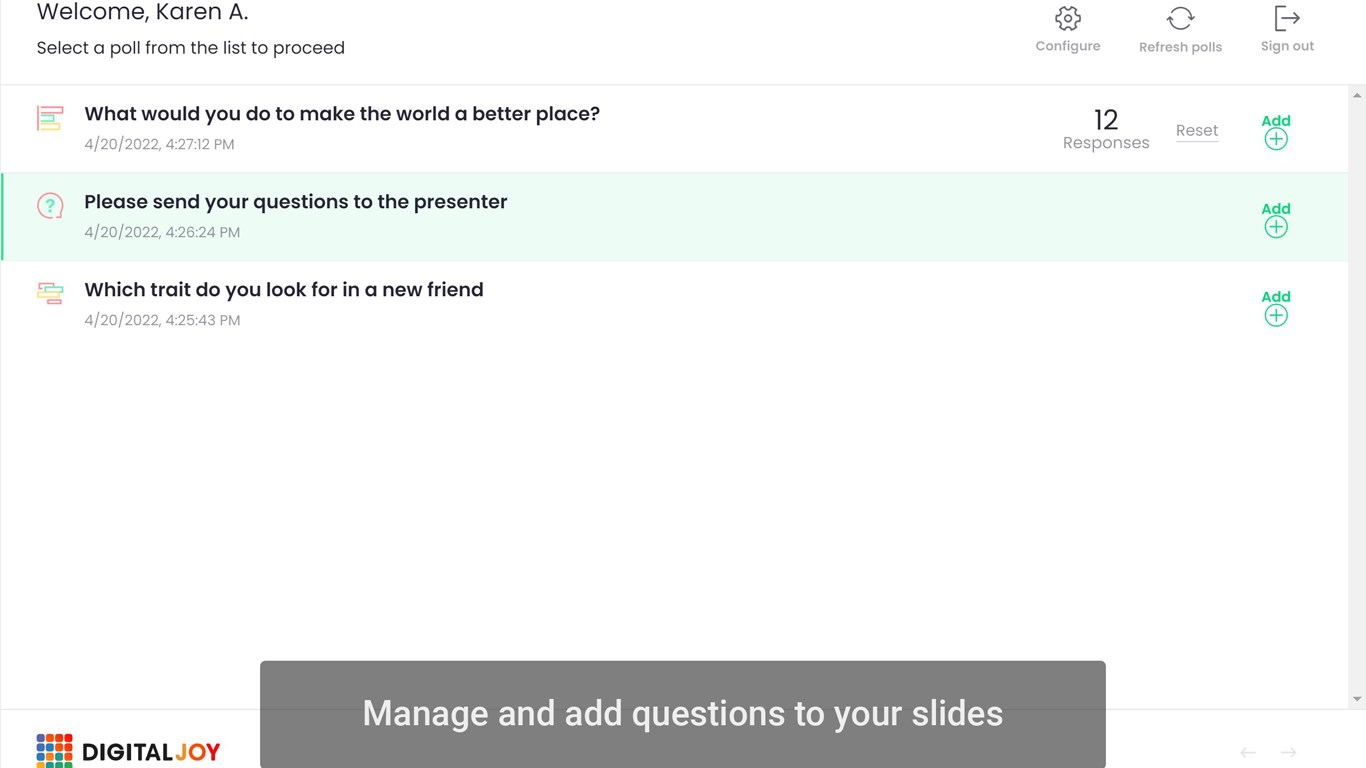
Task: Open the Configure gear icon
Action: click(1067, 19)
